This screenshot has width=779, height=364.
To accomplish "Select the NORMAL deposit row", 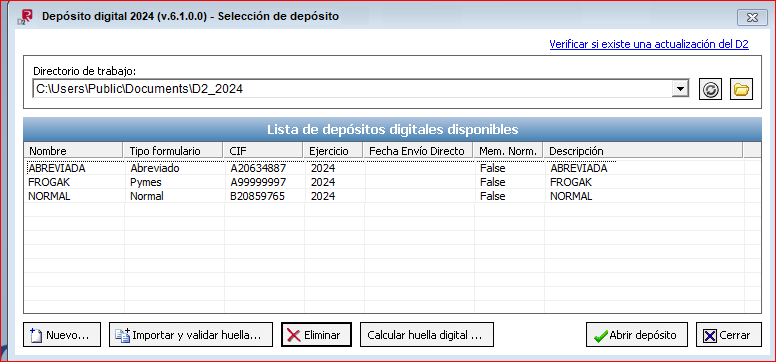I will [x=392, y=196].
